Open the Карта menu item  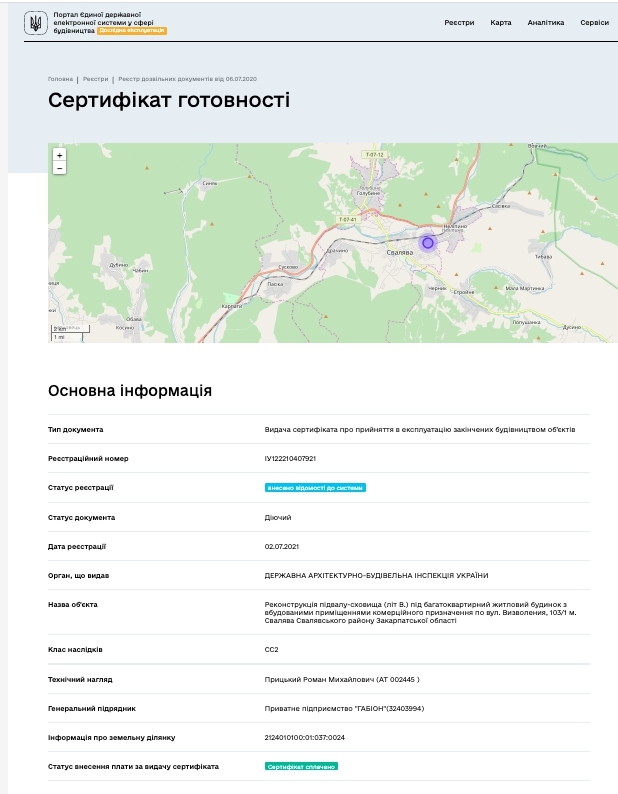[x=500, y=22]
